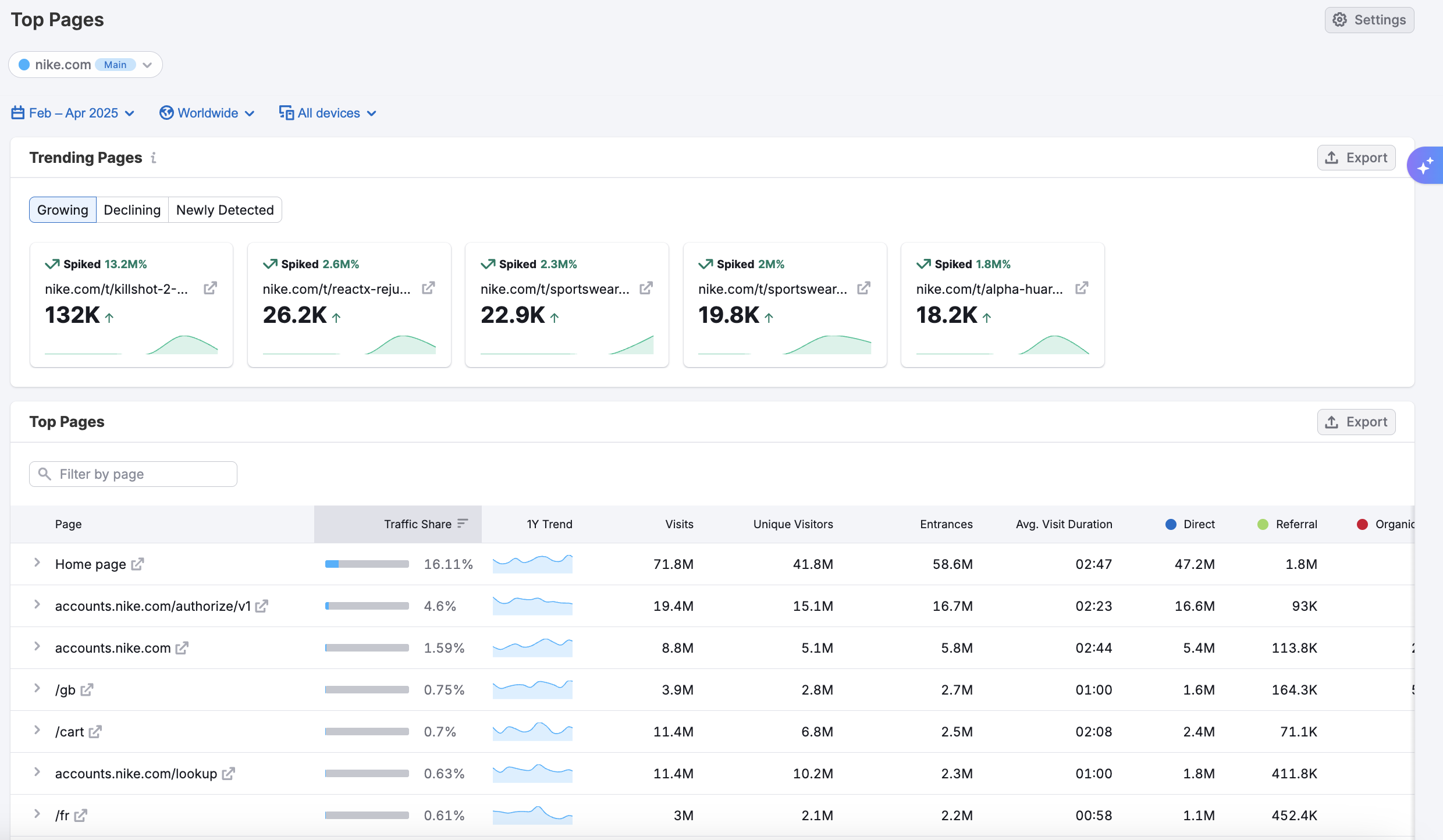Click the Trending Pages info icon
The height and width of the screenshot is (840, 1443).
[154, 158]
